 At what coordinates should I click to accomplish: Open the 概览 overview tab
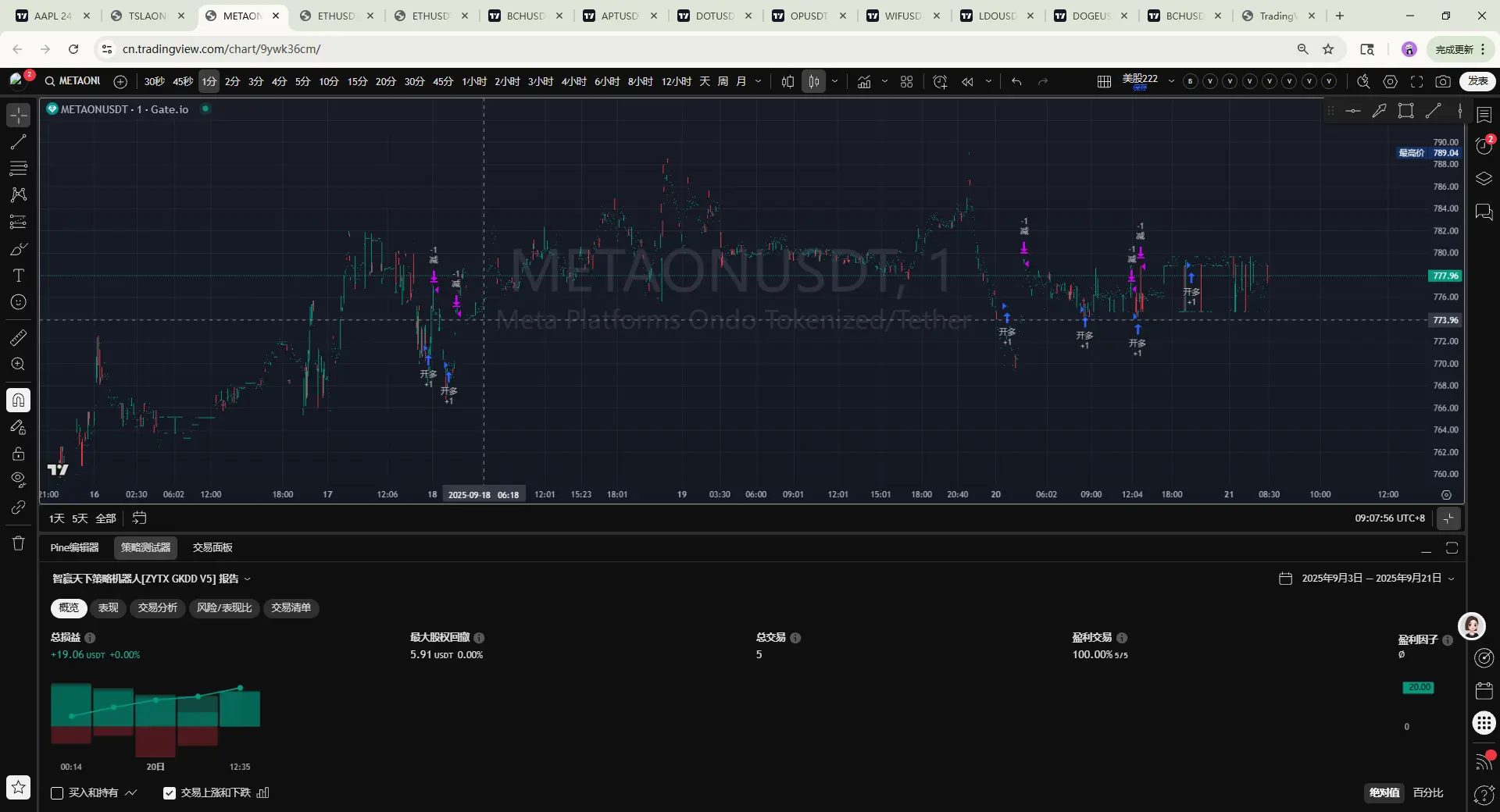(69, 607)
